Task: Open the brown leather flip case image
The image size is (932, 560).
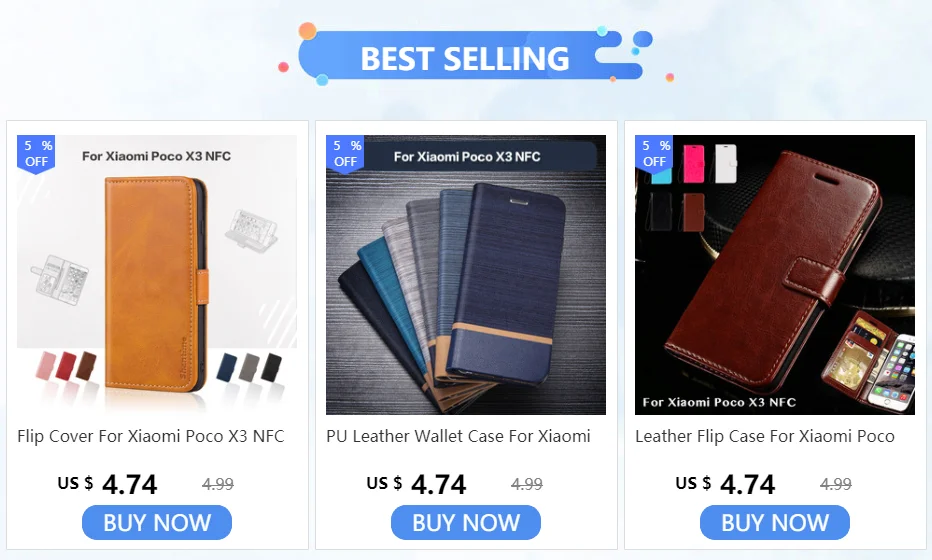Action: coord(775,275)
